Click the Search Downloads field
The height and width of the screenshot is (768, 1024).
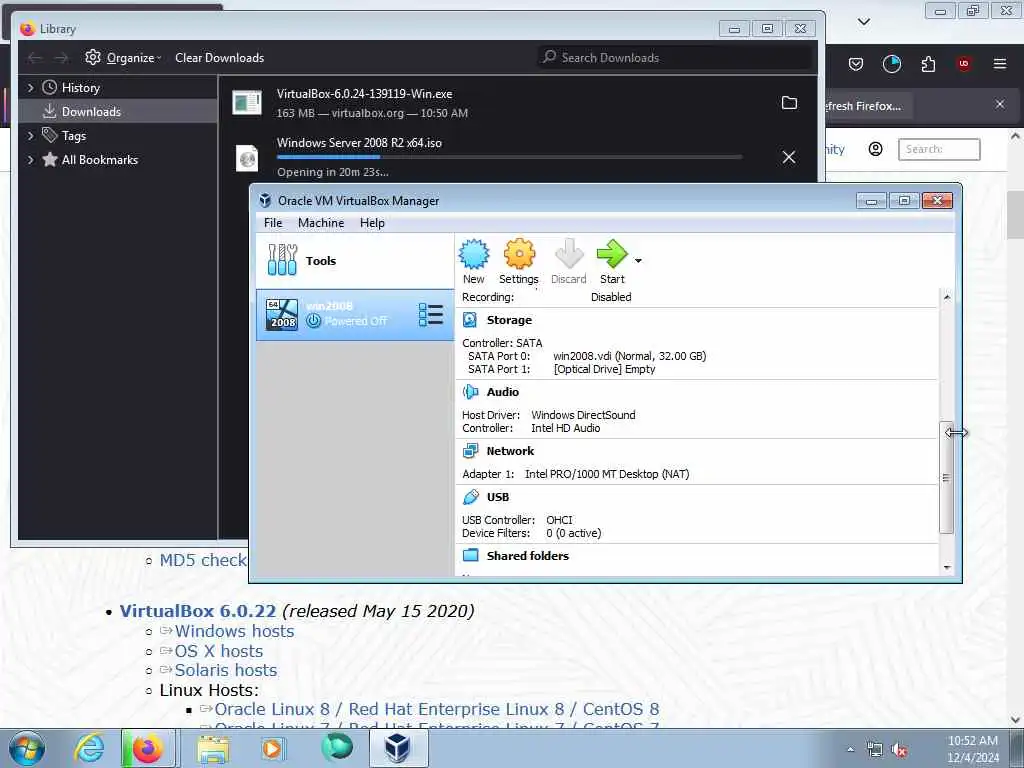(675, 57)
